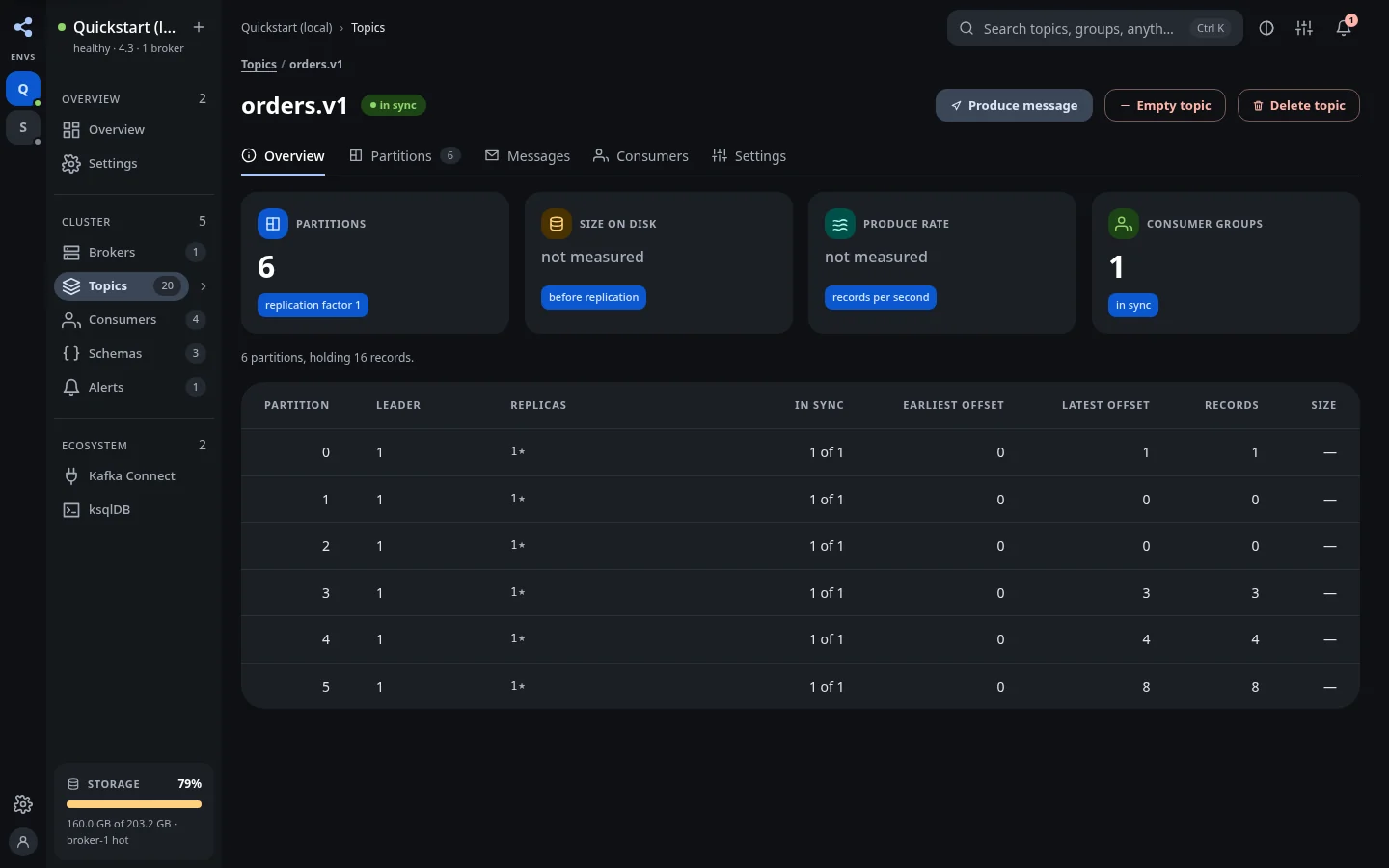Switch to the Messages tab

528,156
